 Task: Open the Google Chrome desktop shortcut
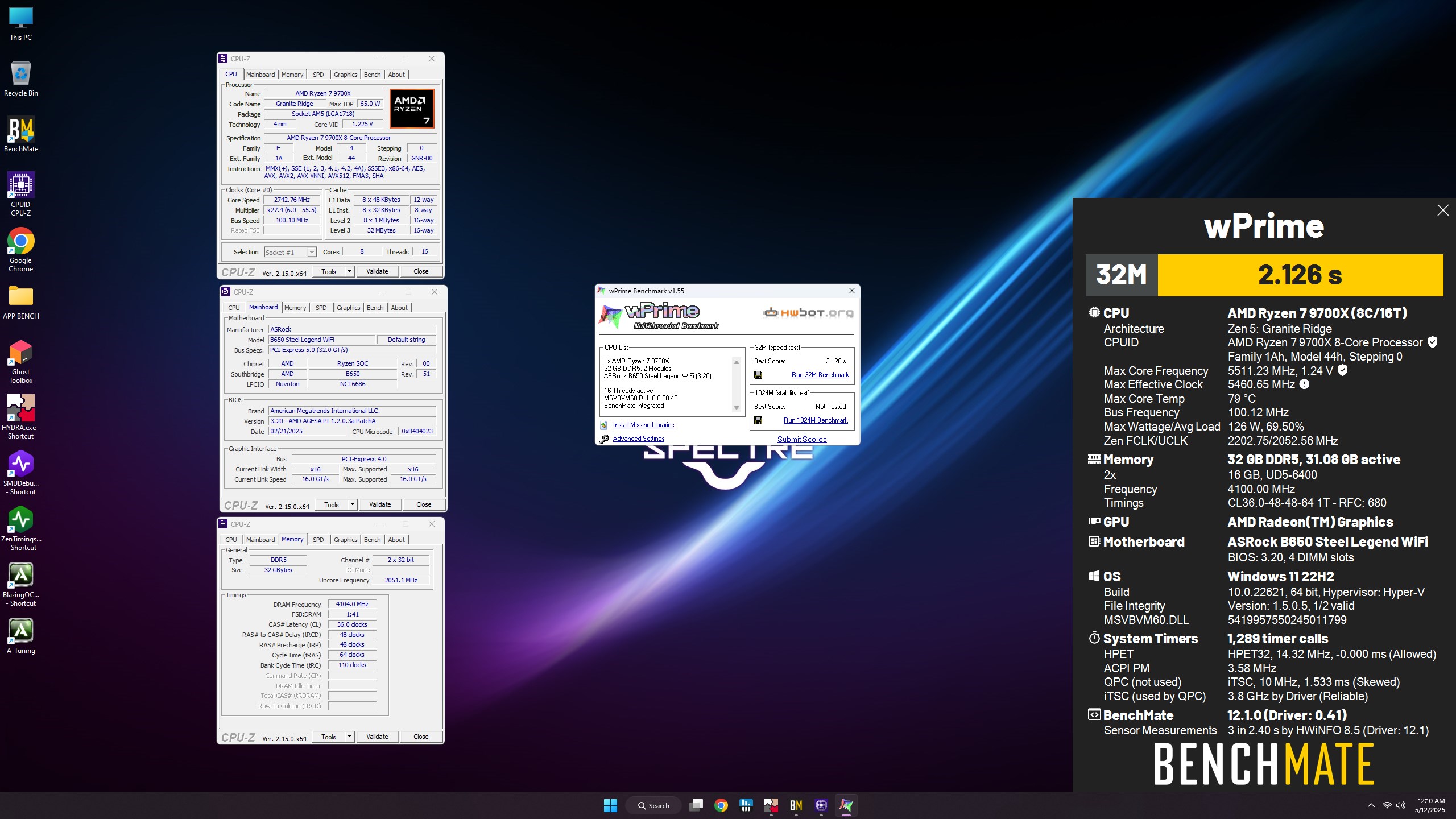coord(21,250)
